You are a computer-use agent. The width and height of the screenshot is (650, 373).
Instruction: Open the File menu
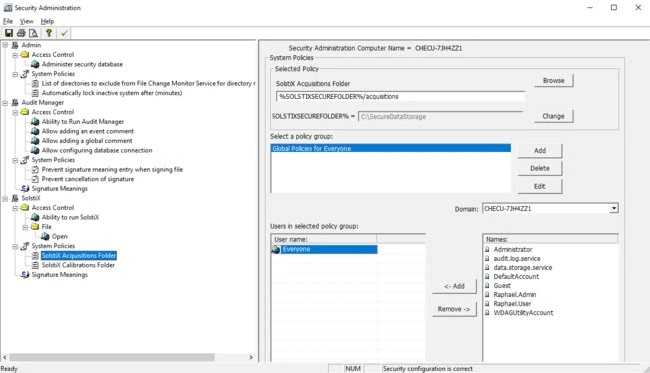coord(8,21)
